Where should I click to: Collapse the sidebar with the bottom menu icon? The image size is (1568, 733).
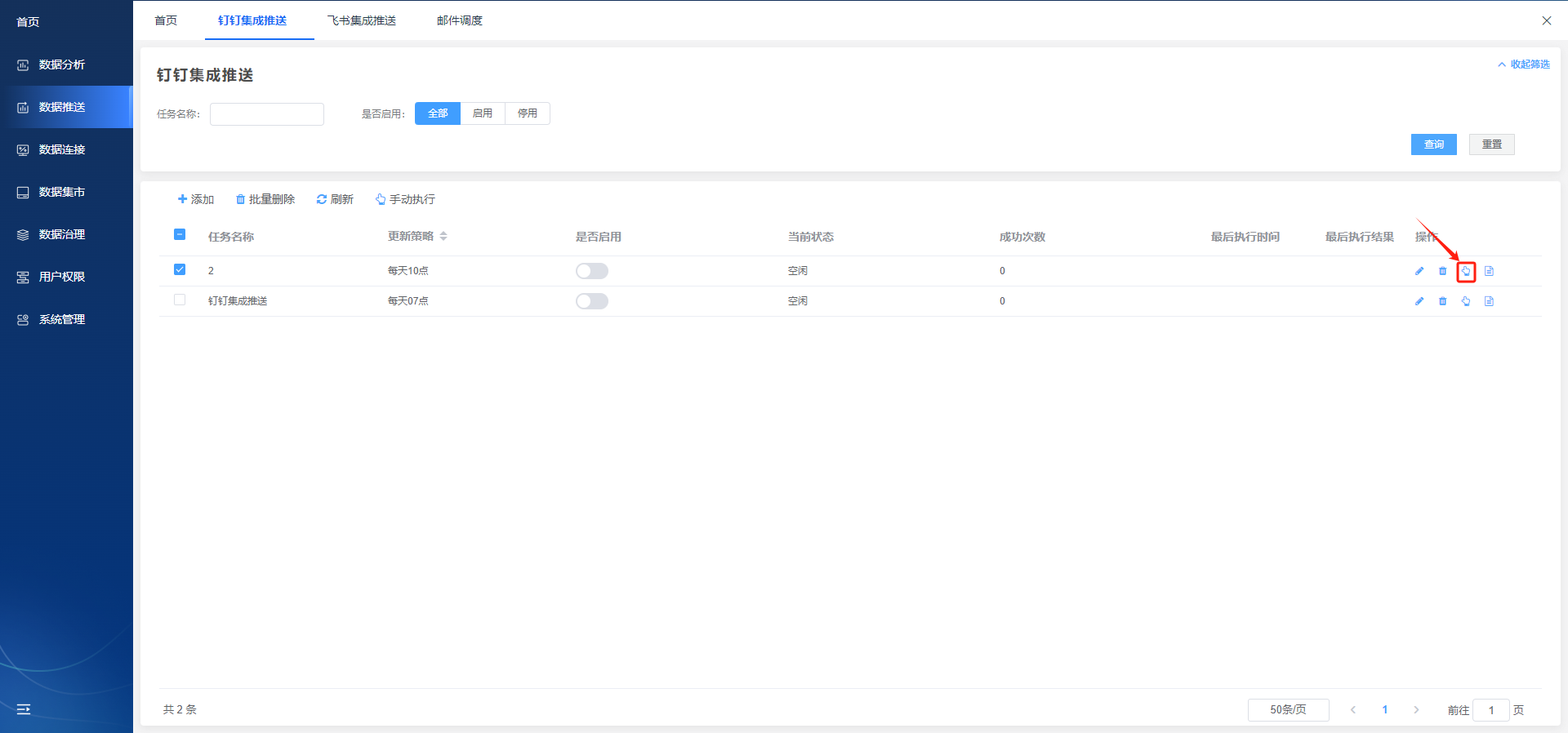[24, 709]
